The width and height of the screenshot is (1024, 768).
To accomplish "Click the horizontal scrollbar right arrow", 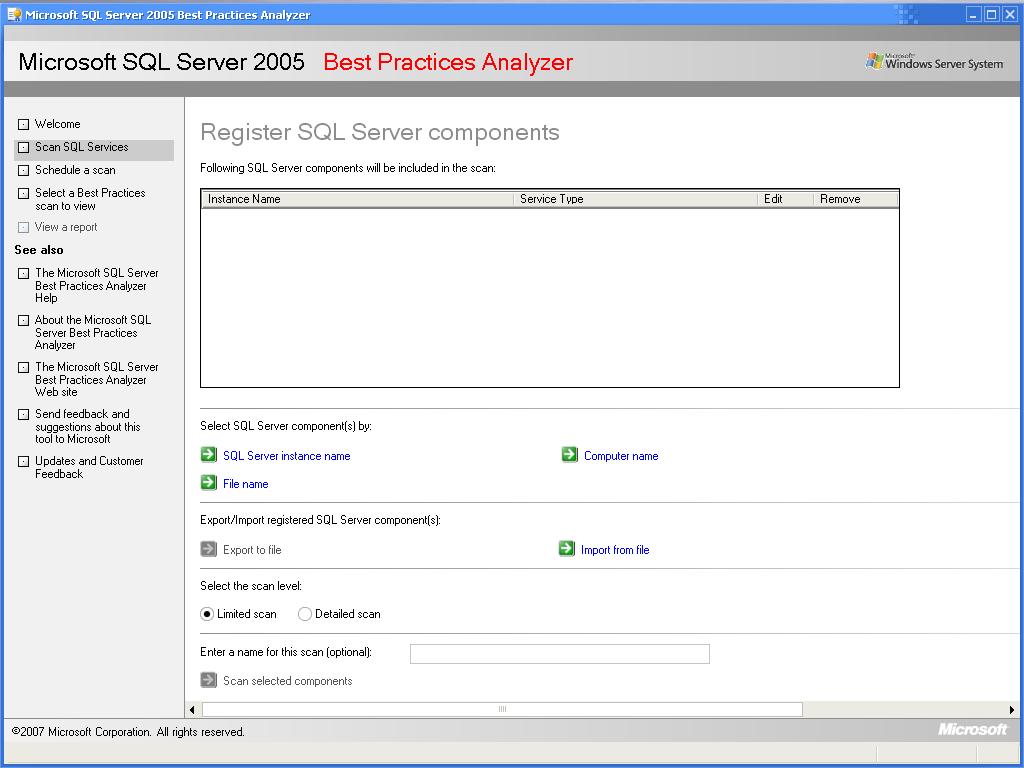I will tap(1012, 709).
